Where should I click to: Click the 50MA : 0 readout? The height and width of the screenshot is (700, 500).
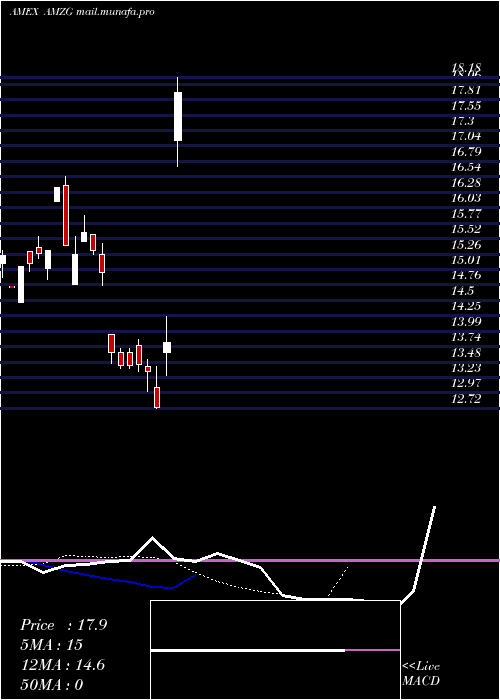(x=52, y=685)
